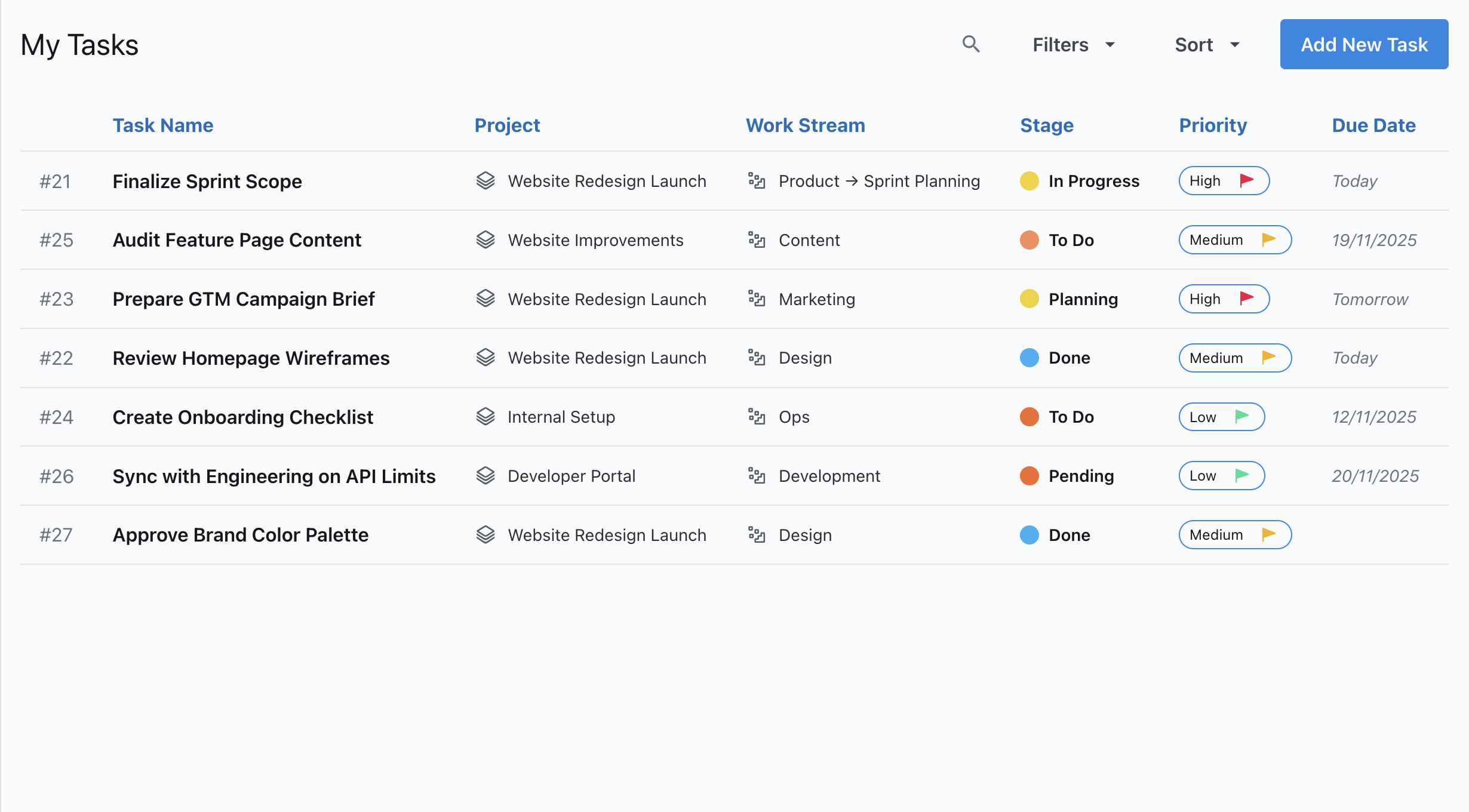
Task: Click the work stream icon next to Ops
Action: click(757, 417)
